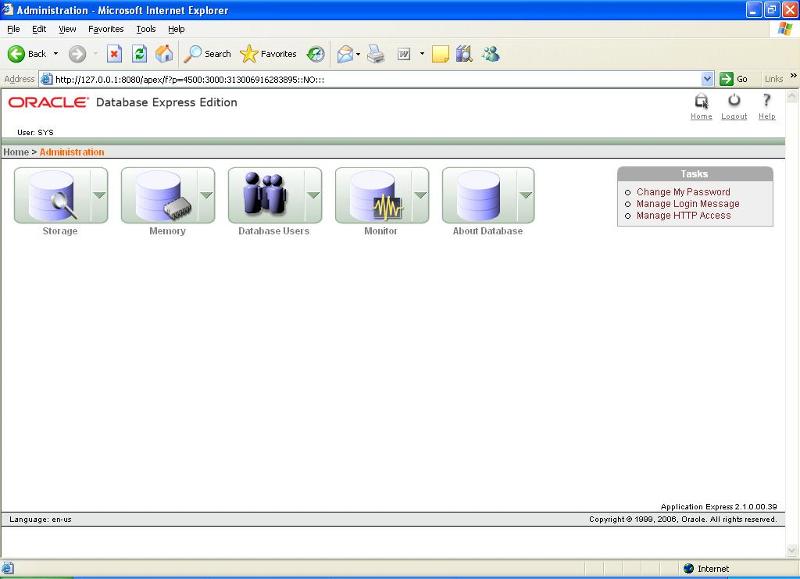Click the About Database label text
Image resolution: width=800 pixels, height=579 pixels.
click(488, 231)
